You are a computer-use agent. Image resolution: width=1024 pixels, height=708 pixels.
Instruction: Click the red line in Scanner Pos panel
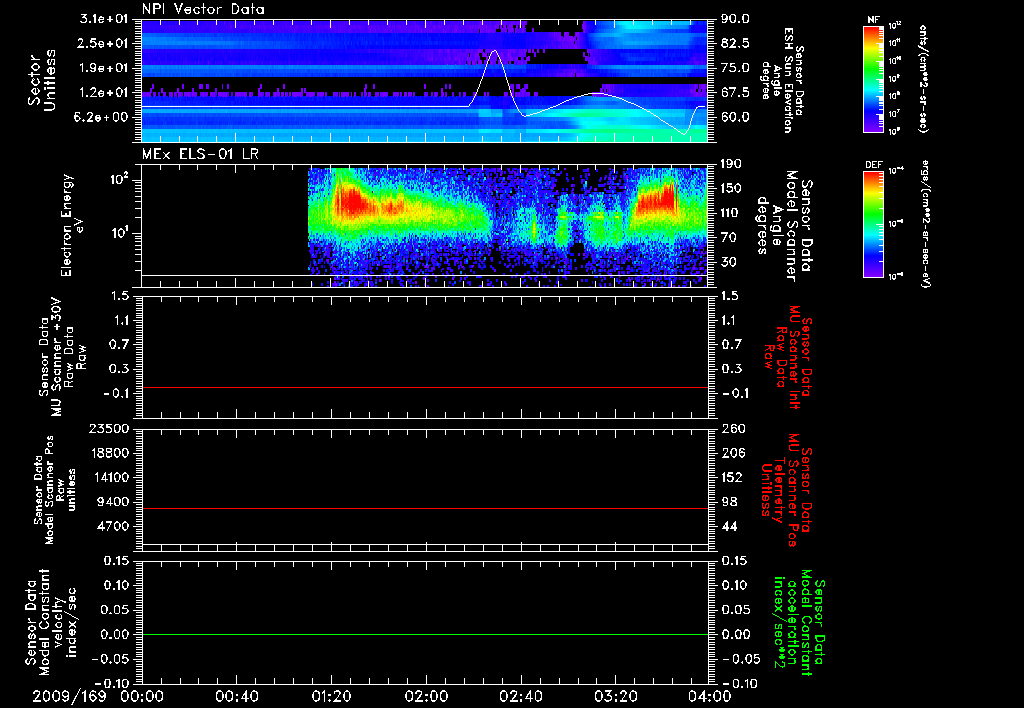pos(424,508)
